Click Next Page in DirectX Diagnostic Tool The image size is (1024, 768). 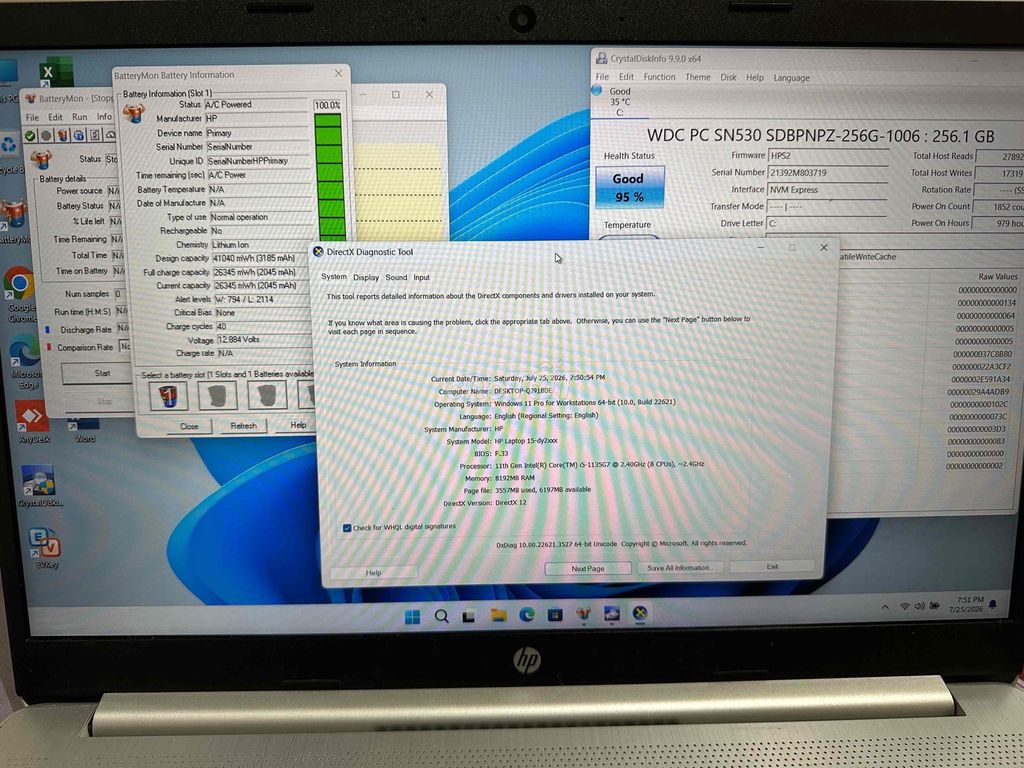point(588,569)
